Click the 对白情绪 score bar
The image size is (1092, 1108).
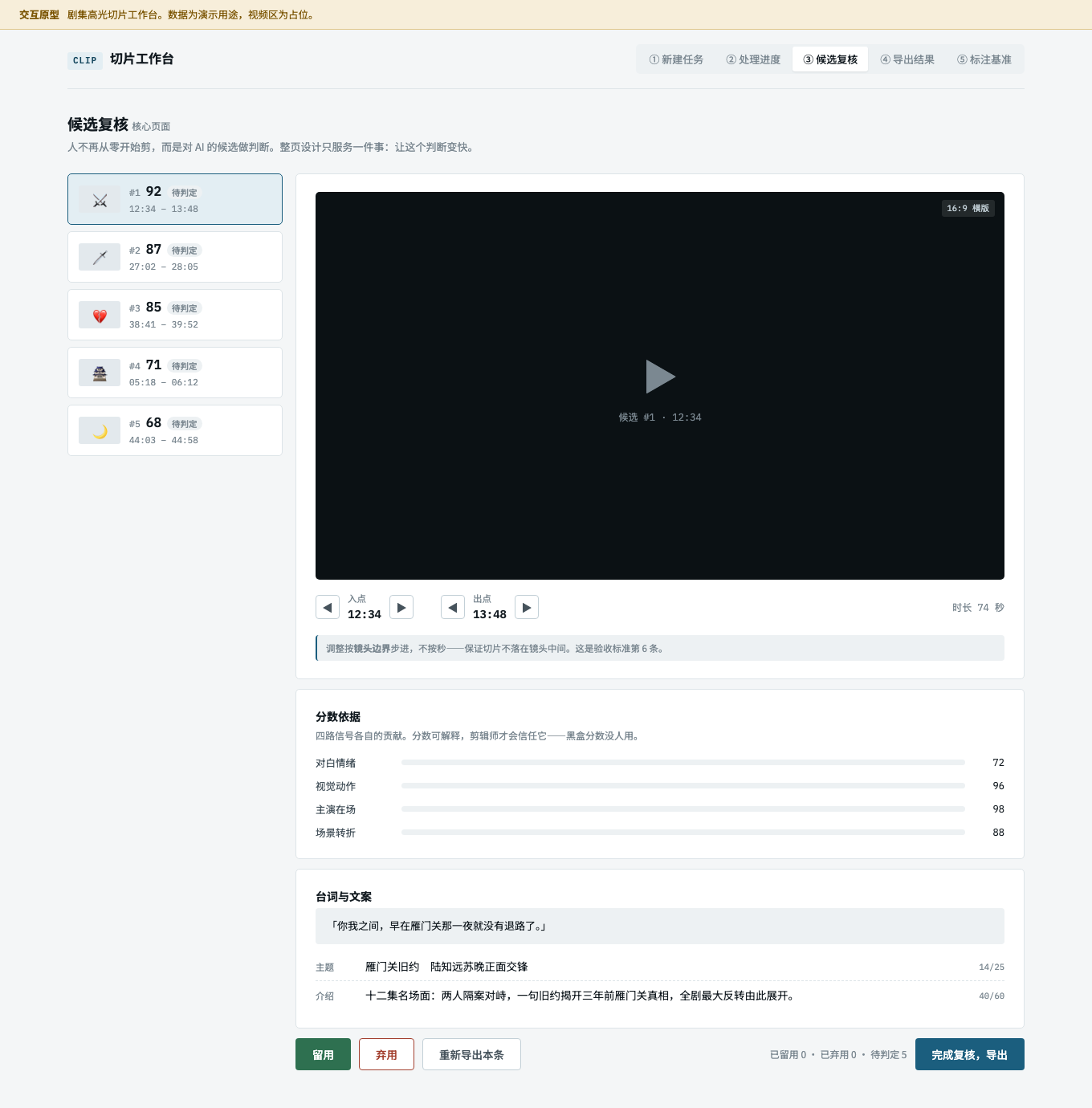click(683, 763)
